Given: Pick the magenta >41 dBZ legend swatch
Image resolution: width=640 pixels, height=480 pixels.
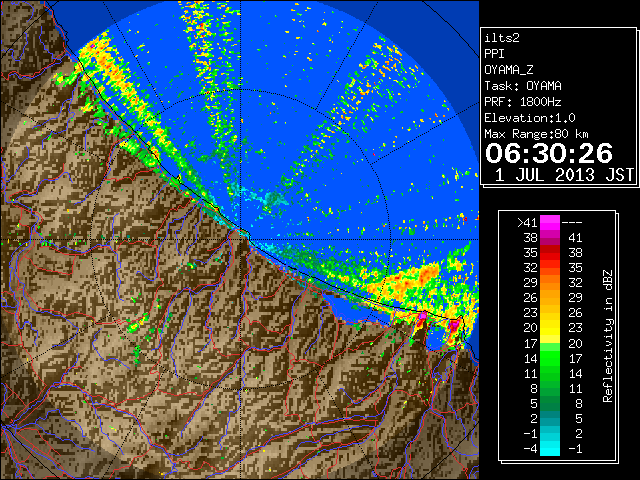Looking at the screenshot, I should click(x=550, y=222).
